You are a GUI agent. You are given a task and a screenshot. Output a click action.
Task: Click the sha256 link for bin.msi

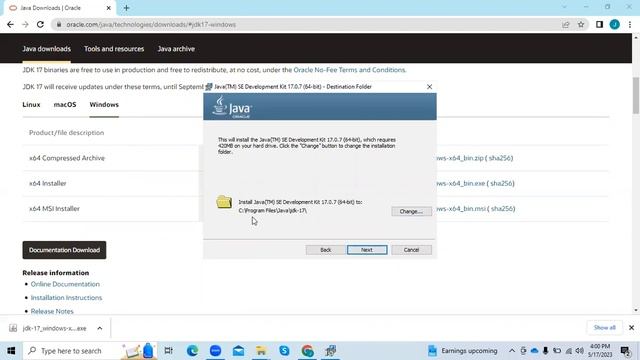[x=503, y=209]
